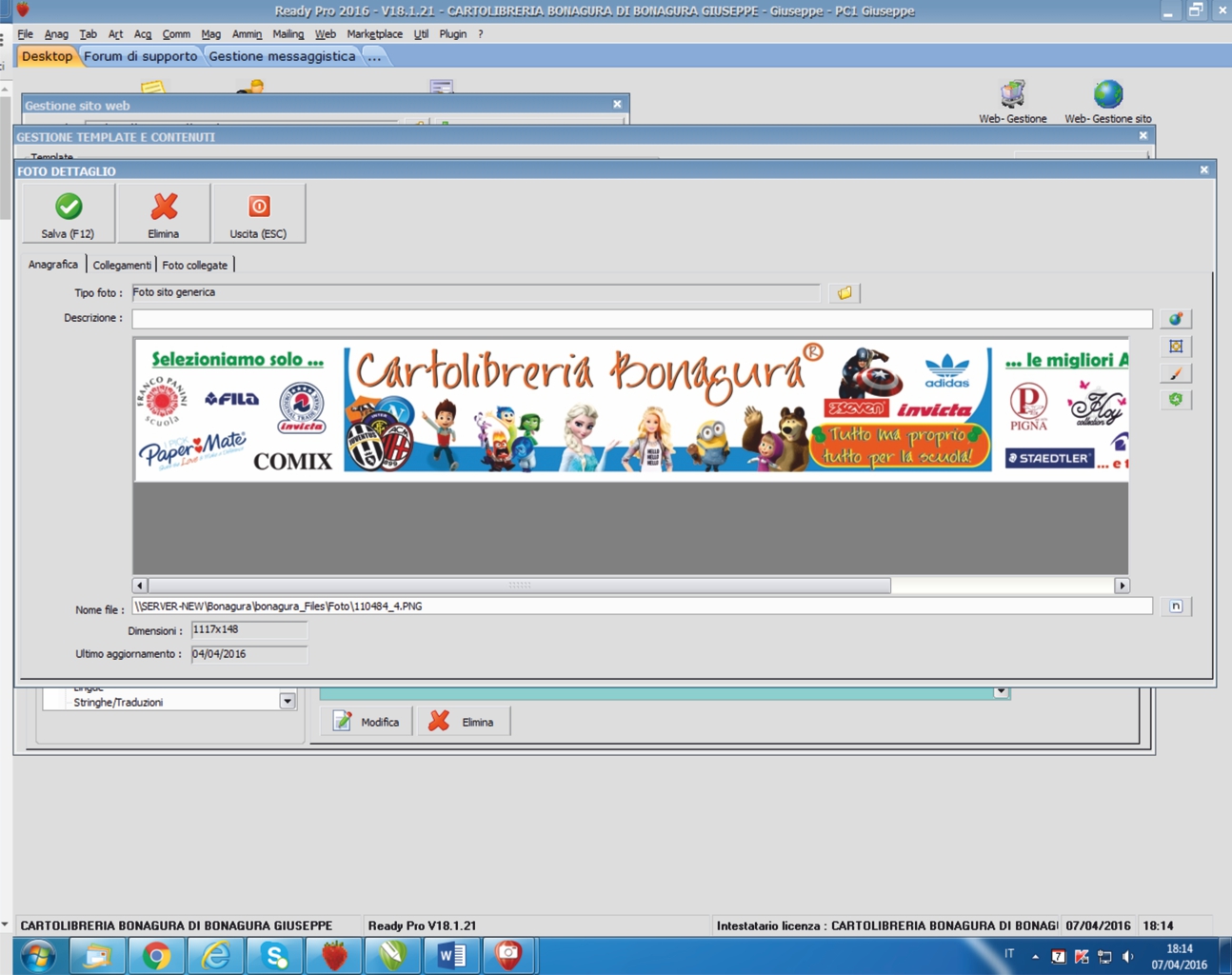Click the Dimensioni field showing 1117x148
1232x975 pixels.
click(x=248, y=630)
